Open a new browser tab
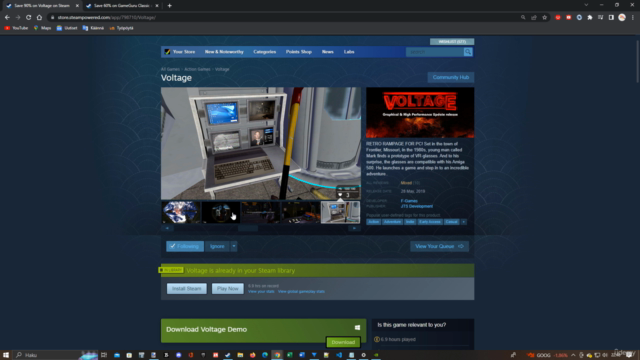The height and width of the screenshot is (360, 640). [169, 6]
